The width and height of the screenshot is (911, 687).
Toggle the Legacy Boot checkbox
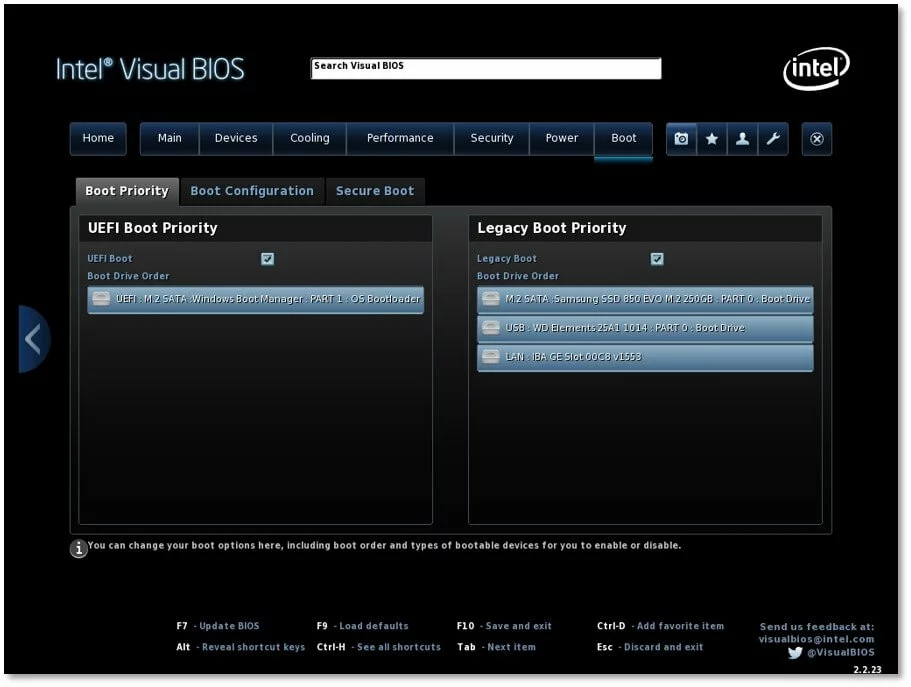click(657, 259)
